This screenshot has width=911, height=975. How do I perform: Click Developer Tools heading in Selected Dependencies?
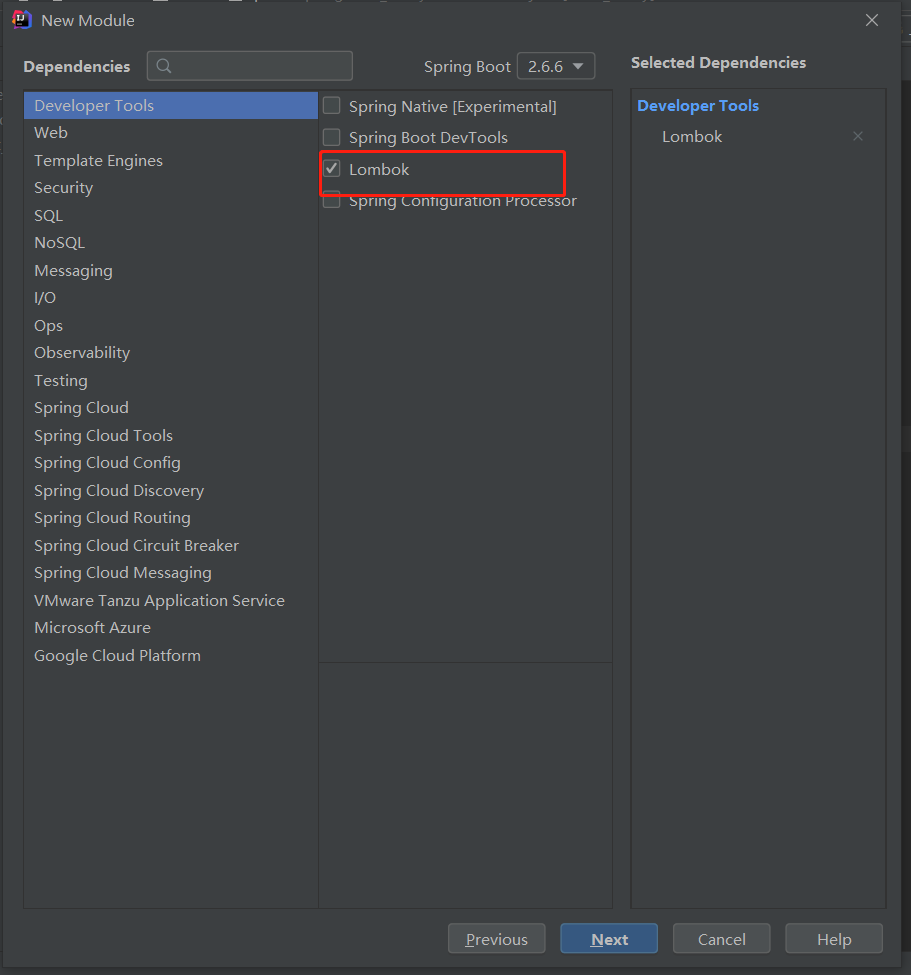(x=698, y=106)
